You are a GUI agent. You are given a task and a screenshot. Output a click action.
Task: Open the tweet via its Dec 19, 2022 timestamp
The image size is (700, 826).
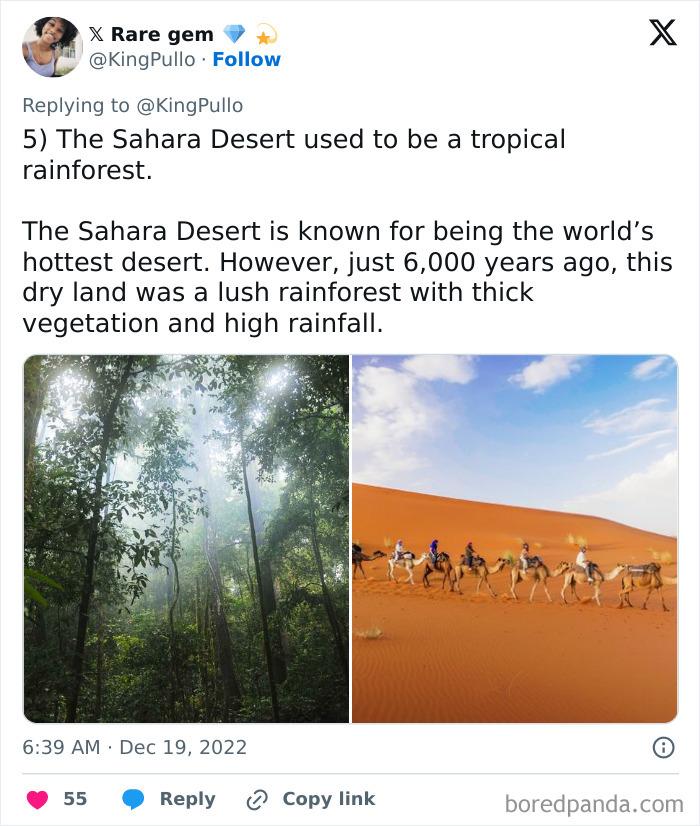pyautogui.click(x=135, y=745)
